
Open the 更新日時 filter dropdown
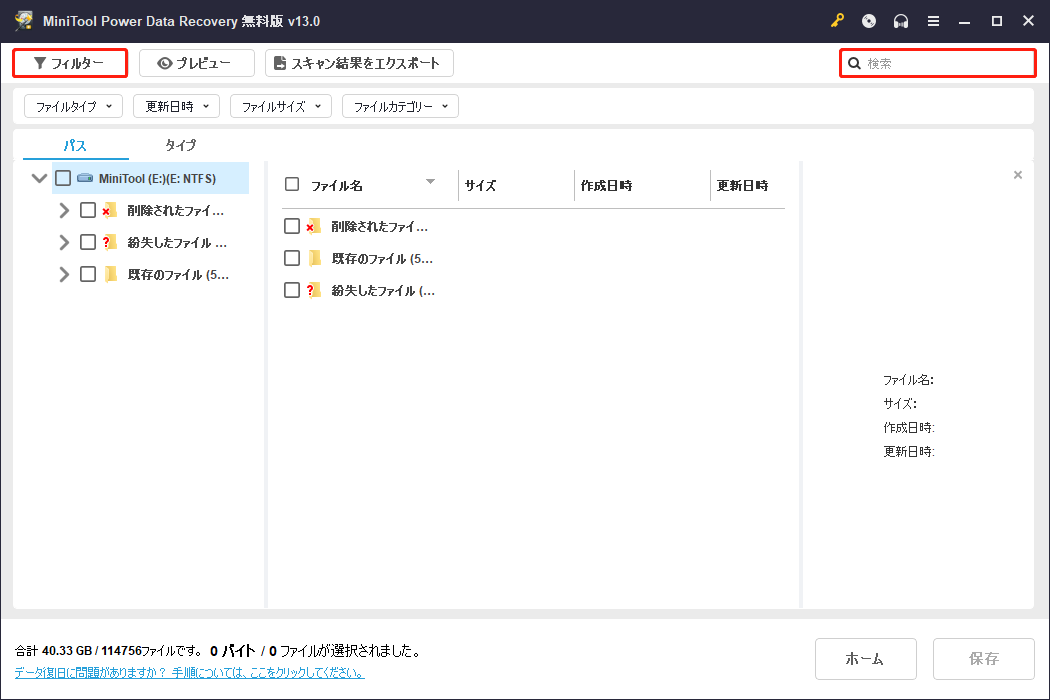click(177, 106)
